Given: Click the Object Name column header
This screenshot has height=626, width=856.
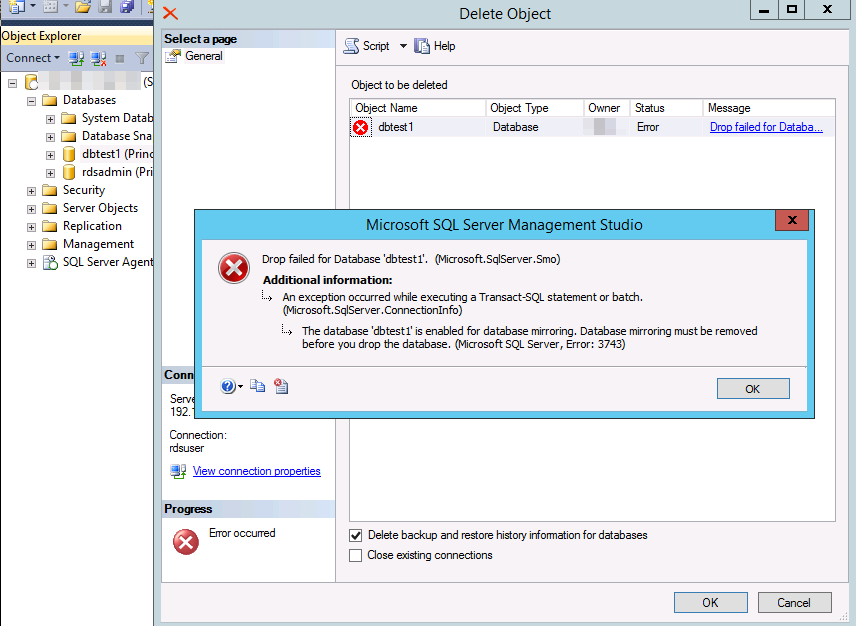Looking at the screenshot, I should (418, 108).
